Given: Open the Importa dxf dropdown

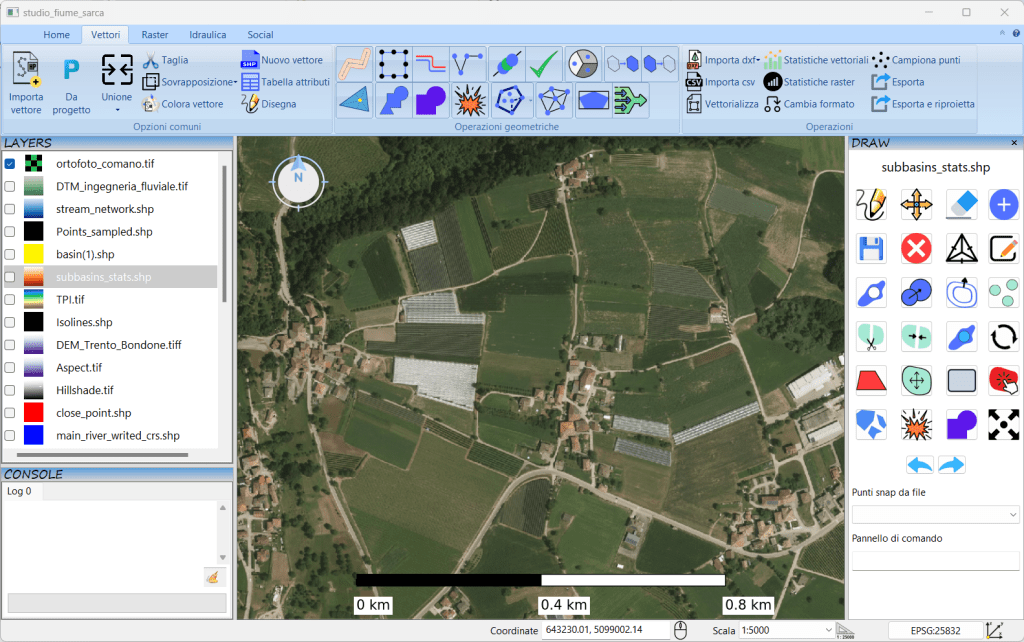Looking at the screenshot, I should [x=758, y=60].
